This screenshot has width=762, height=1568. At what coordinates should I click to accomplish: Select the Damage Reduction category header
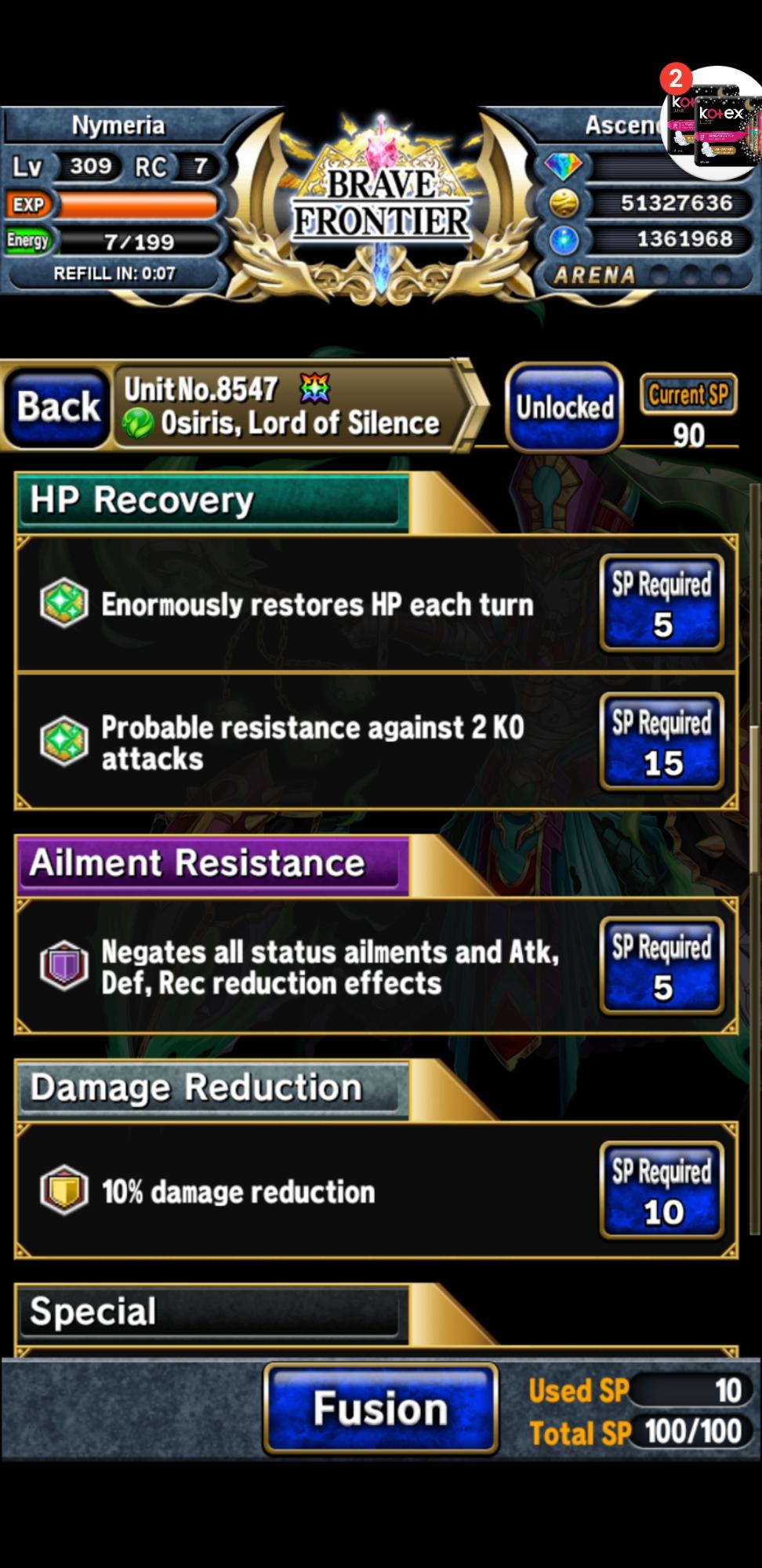point(212,1089)
